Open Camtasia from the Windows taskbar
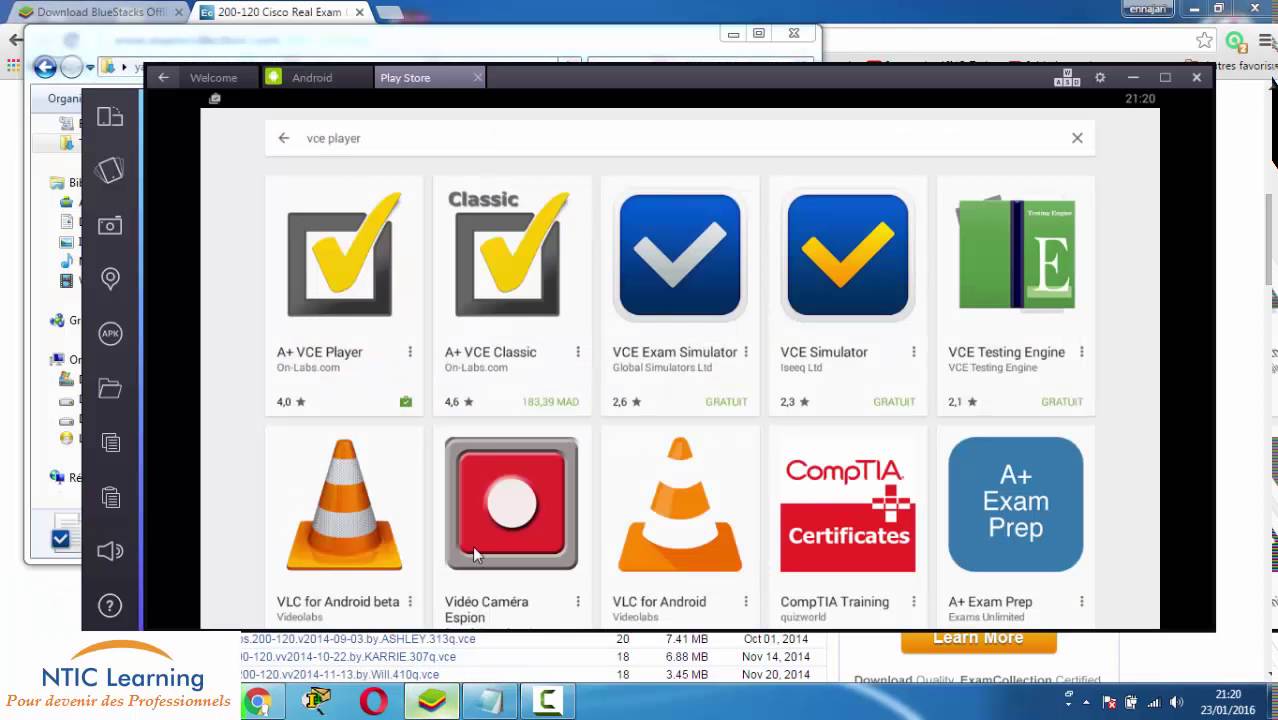 pos(548,702)
